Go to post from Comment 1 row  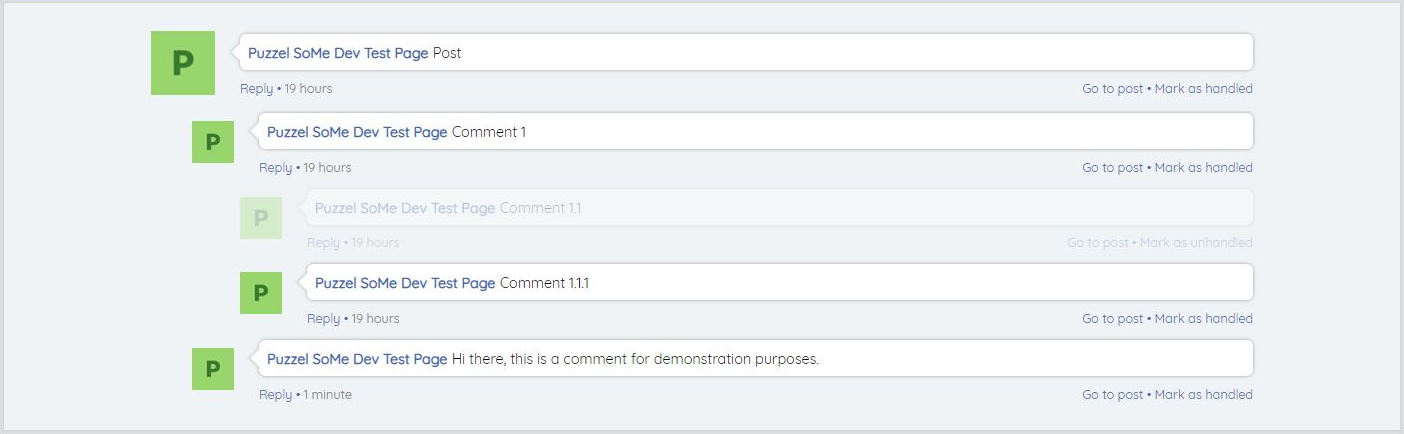[1112, 168]
